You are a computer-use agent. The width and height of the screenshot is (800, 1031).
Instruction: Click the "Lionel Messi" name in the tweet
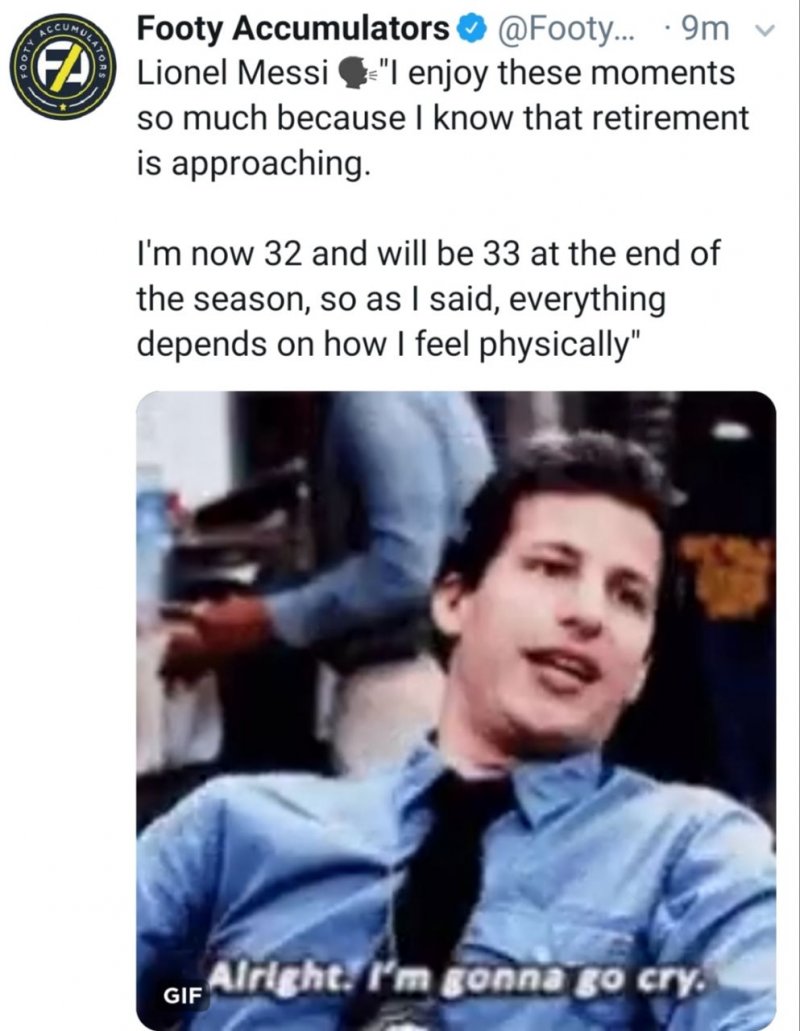[x=233, y=74]
